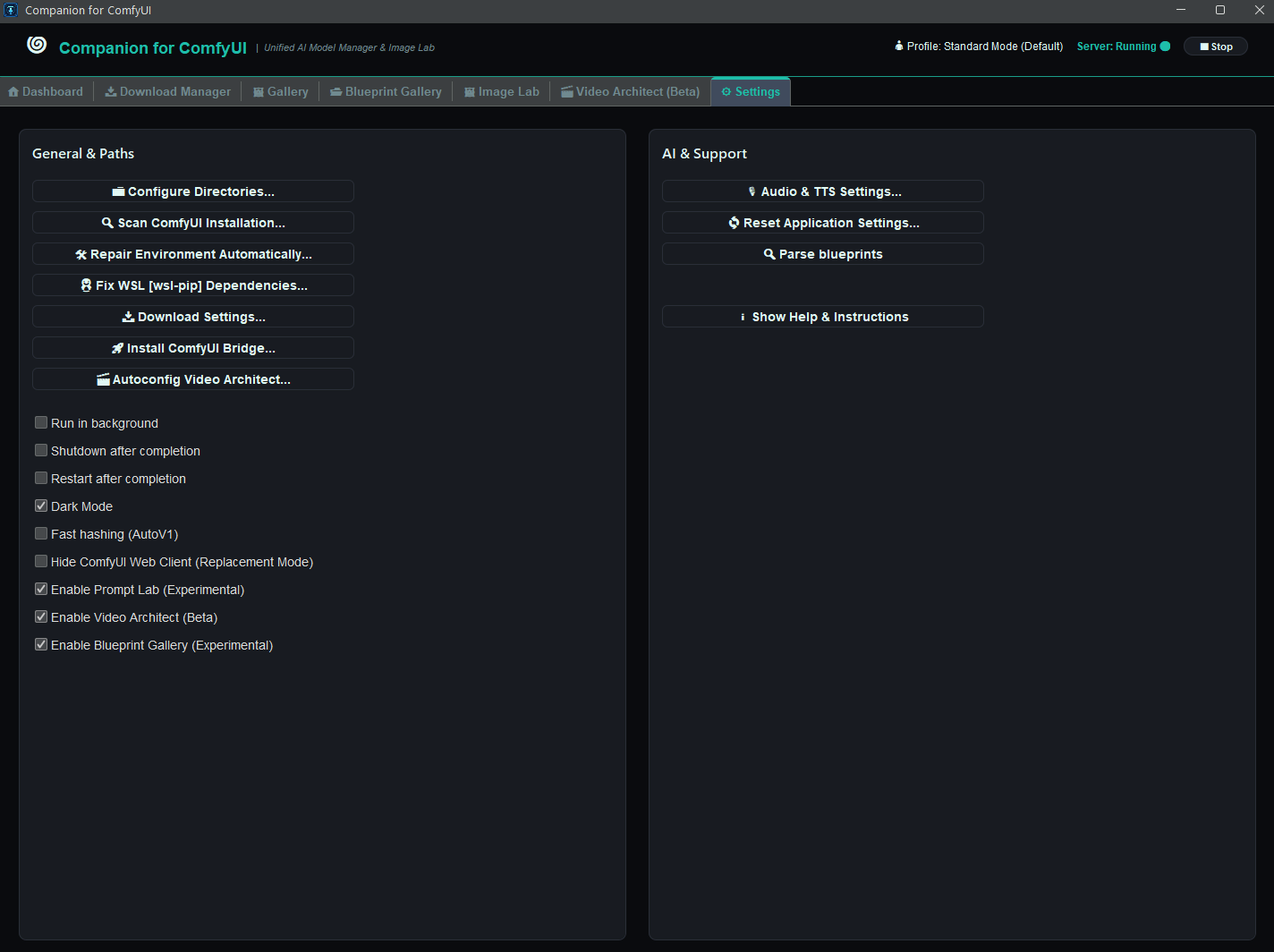
Task: Enable Run in background checkbox
Action: [x=41, y=422]
